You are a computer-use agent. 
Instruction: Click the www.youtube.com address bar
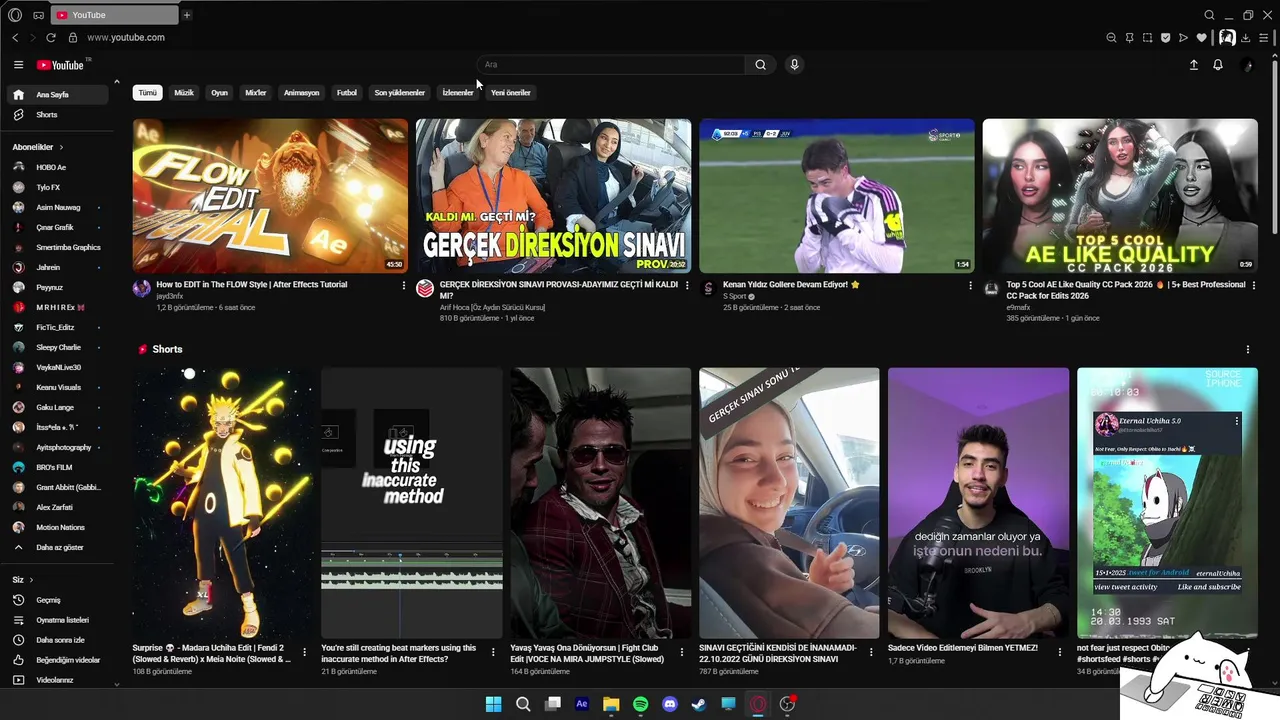coord(126,38)
